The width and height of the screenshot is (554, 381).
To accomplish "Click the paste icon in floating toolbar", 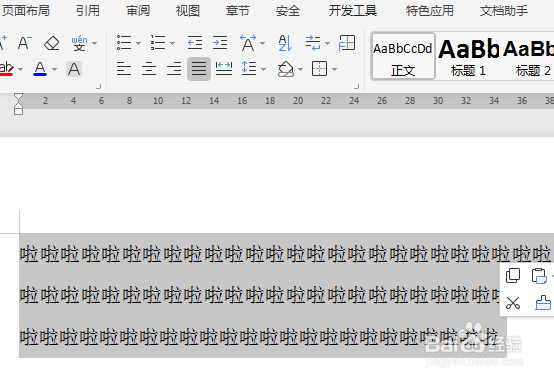I will coord(539,276).
